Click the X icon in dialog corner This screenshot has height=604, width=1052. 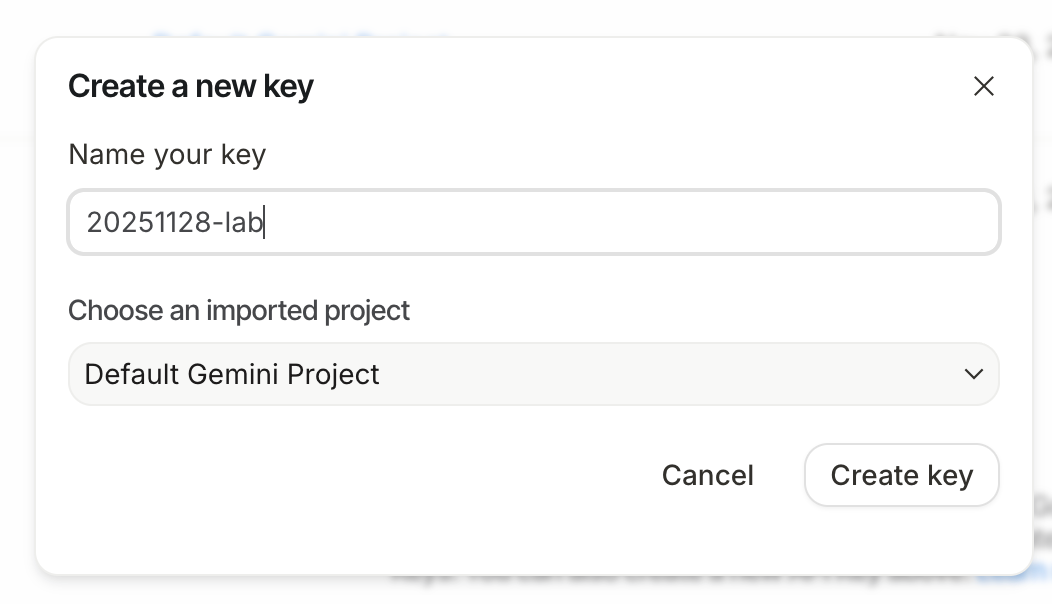[984, 87]
